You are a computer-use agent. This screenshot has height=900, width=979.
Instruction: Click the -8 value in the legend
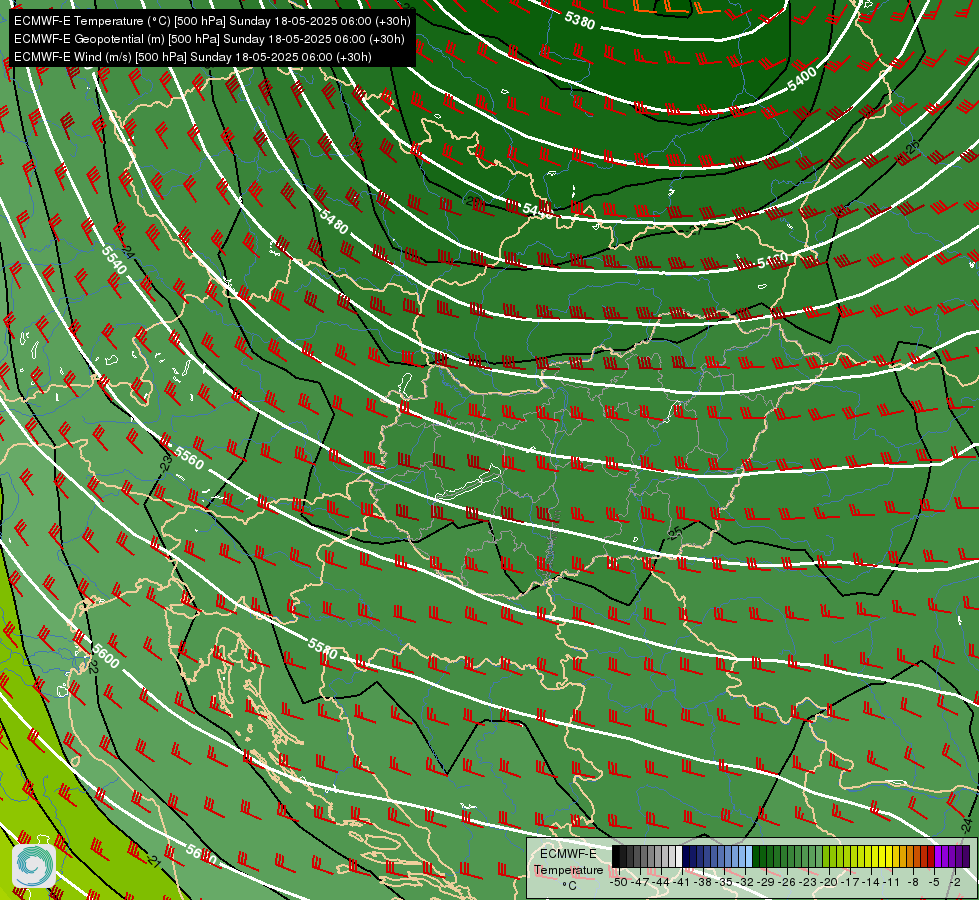click(913, 883)
